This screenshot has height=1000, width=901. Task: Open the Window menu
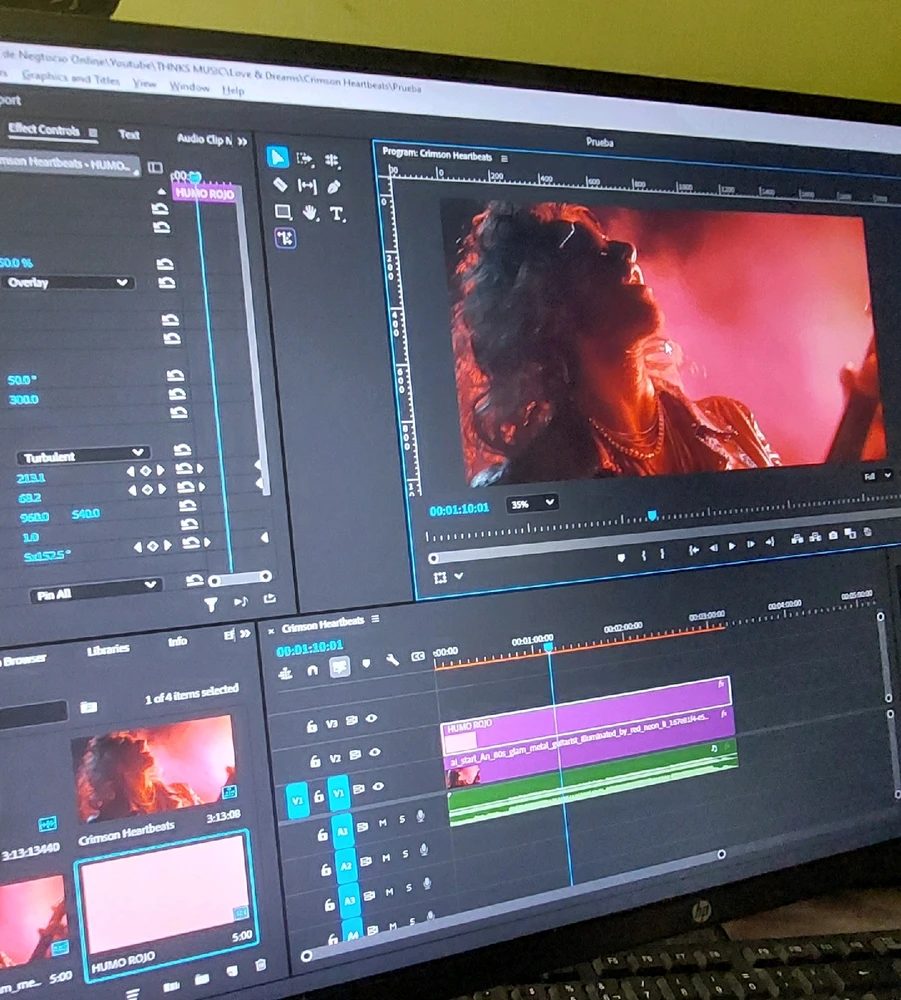[189, 88]
